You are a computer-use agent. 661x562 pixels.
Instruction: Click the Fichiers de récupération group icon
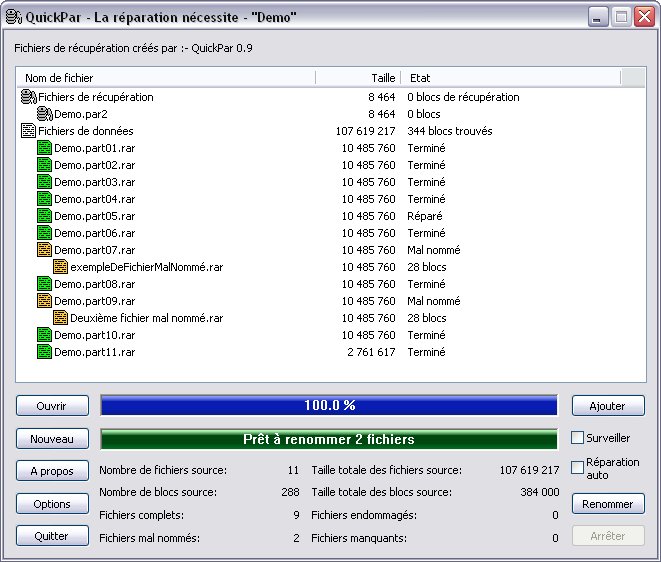[29, 97]
